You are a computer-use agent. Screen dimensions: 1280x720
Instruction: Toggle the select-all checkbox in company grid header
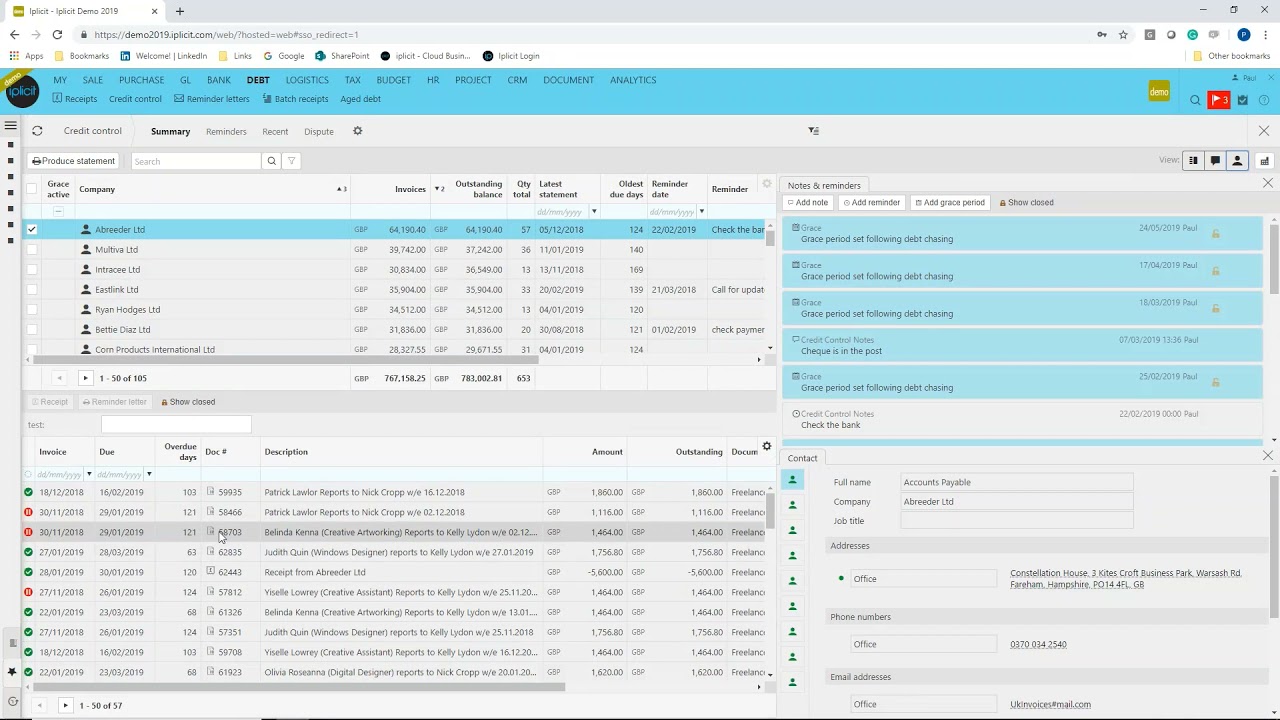pos(32,189)
